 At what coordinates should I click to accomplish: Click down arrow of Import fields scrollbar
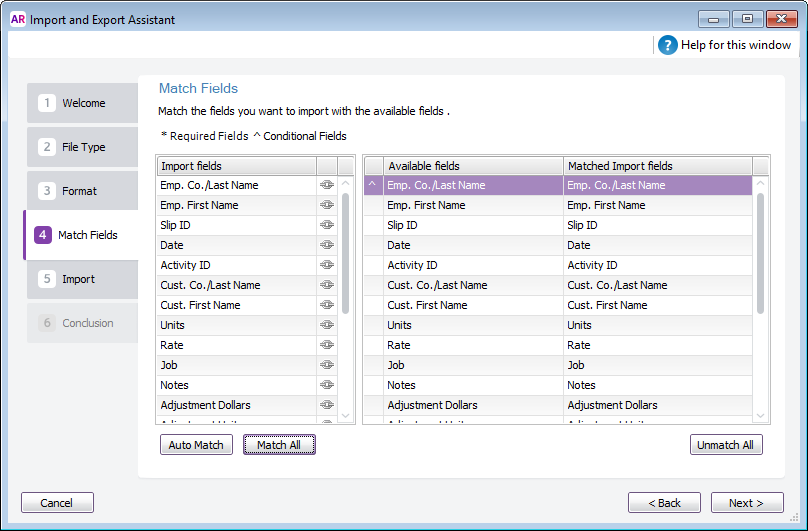[x=346, y=416]
